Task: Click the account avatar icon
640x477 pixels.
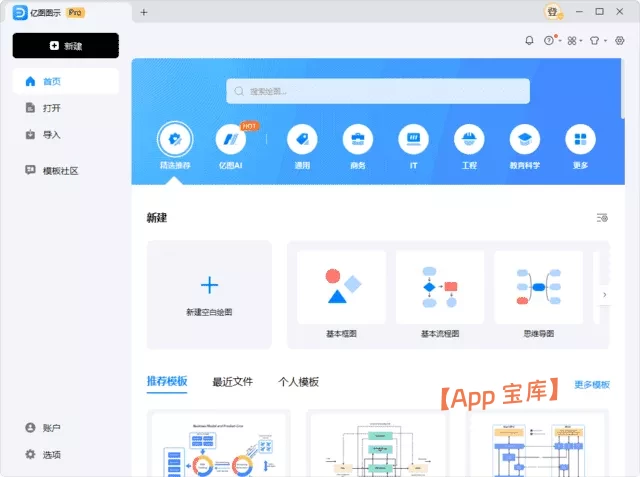Action: [x=30, y=428]
